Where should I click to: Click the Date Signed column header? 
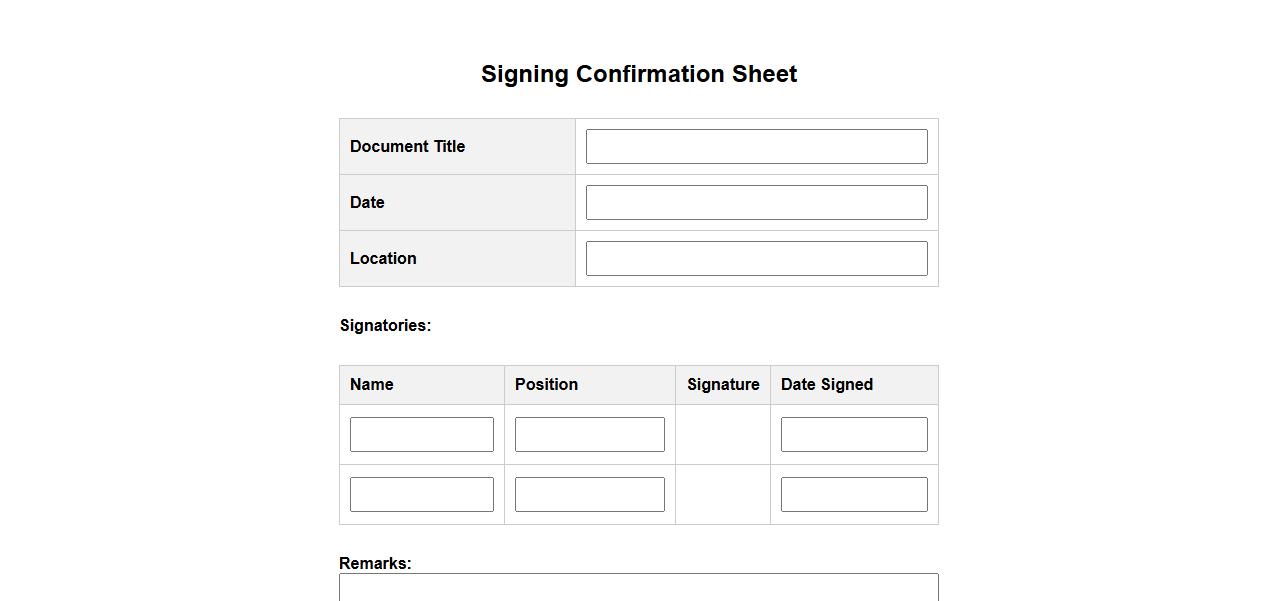pos(827,385)
